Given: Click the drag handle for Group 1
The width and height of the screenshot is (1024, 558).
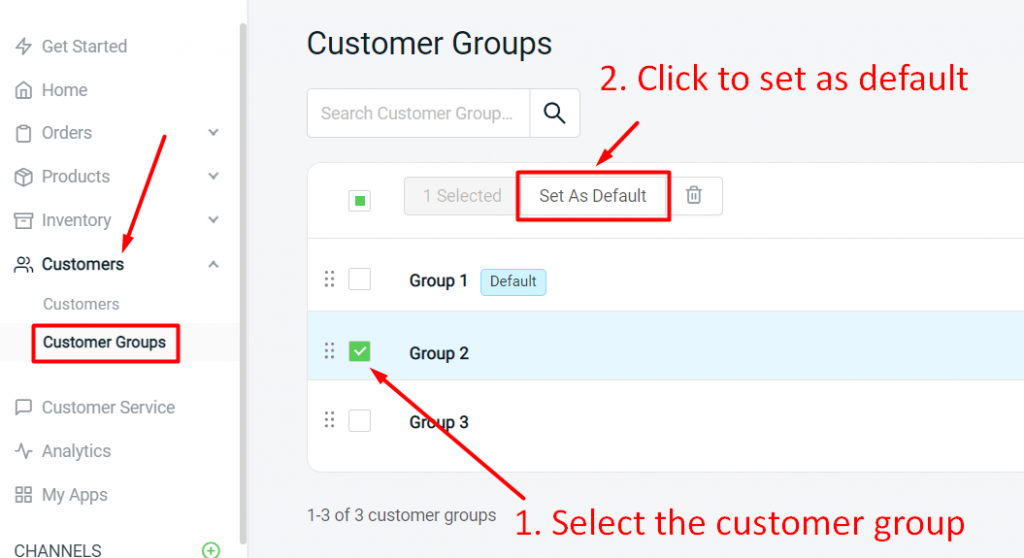Looking at the screenshot, I should click(x=329, y=280).
